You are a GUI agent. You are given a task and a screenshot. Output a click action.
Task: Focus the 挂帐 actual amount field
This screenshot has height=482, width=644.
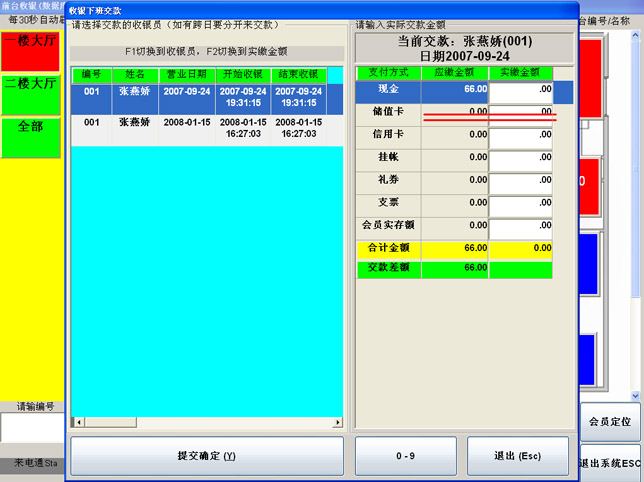[521, 158]
